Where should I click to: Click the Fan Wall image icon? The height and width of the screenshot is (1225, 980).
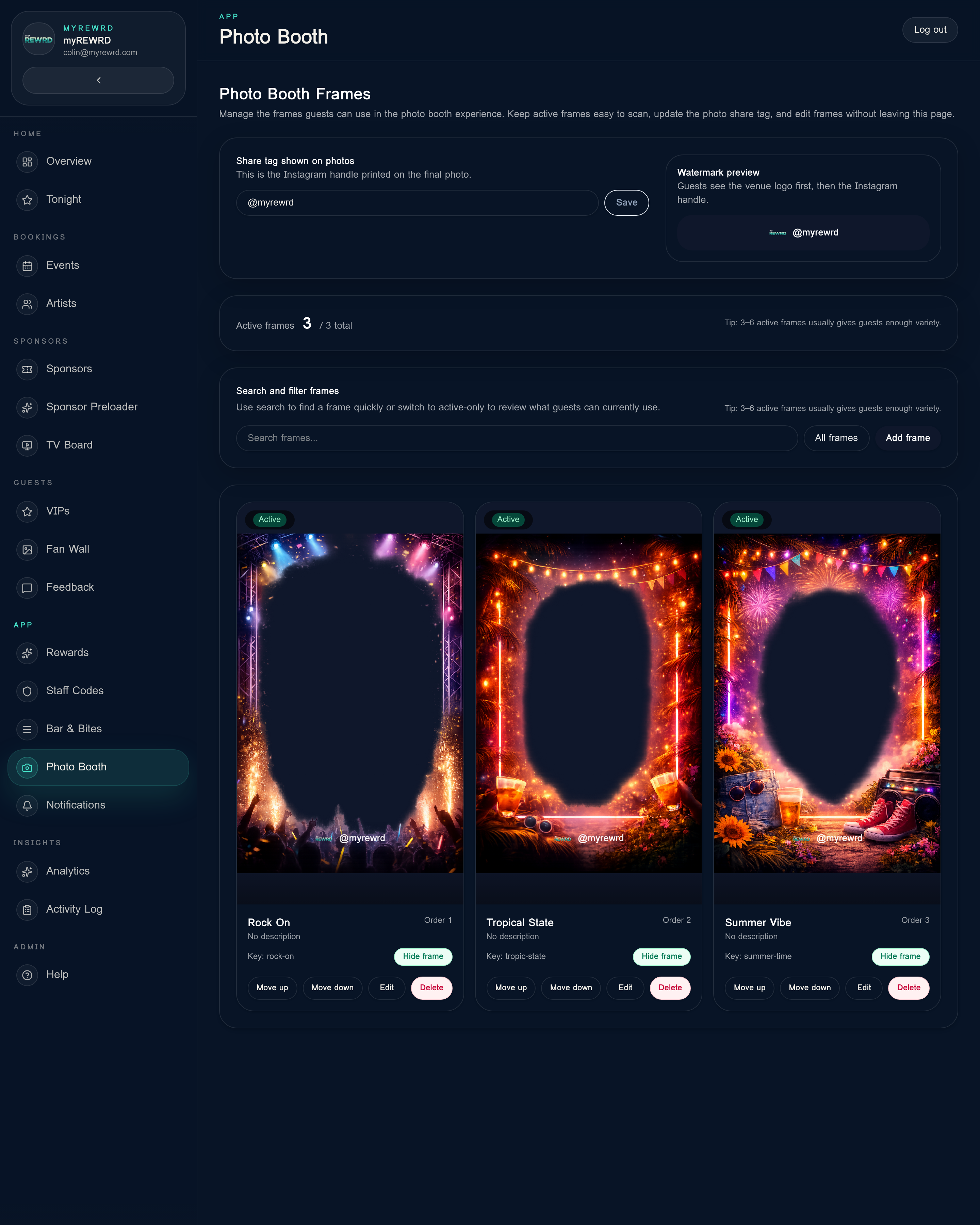pos(27,550)
